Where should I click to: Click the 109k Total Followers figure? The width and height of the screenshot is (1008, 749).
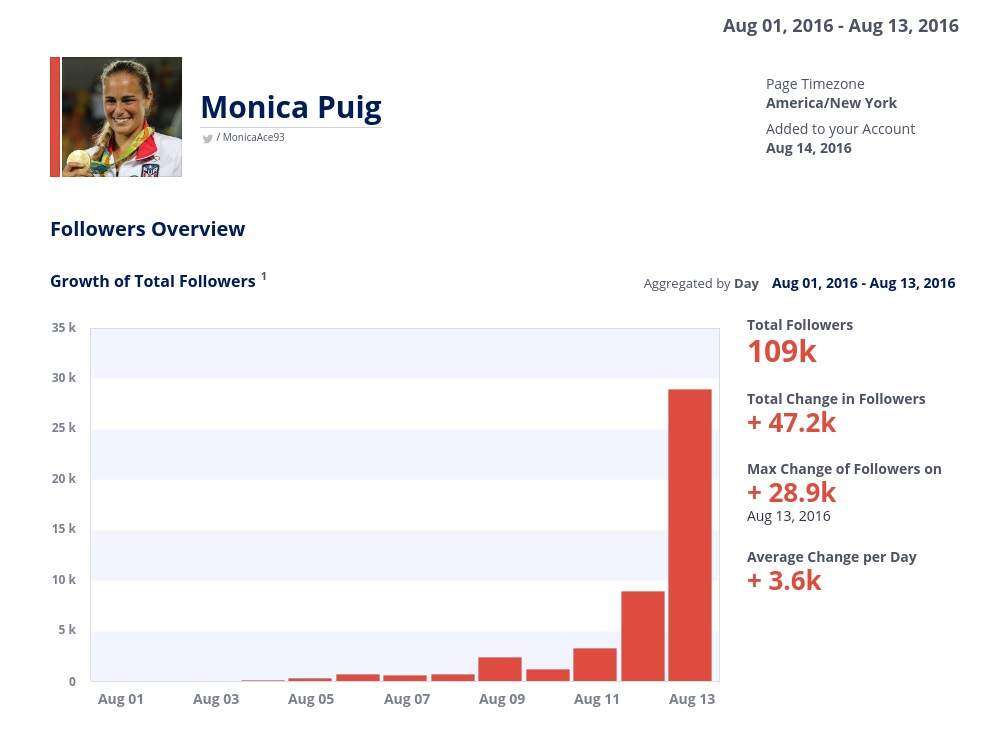tap(782, 352)
